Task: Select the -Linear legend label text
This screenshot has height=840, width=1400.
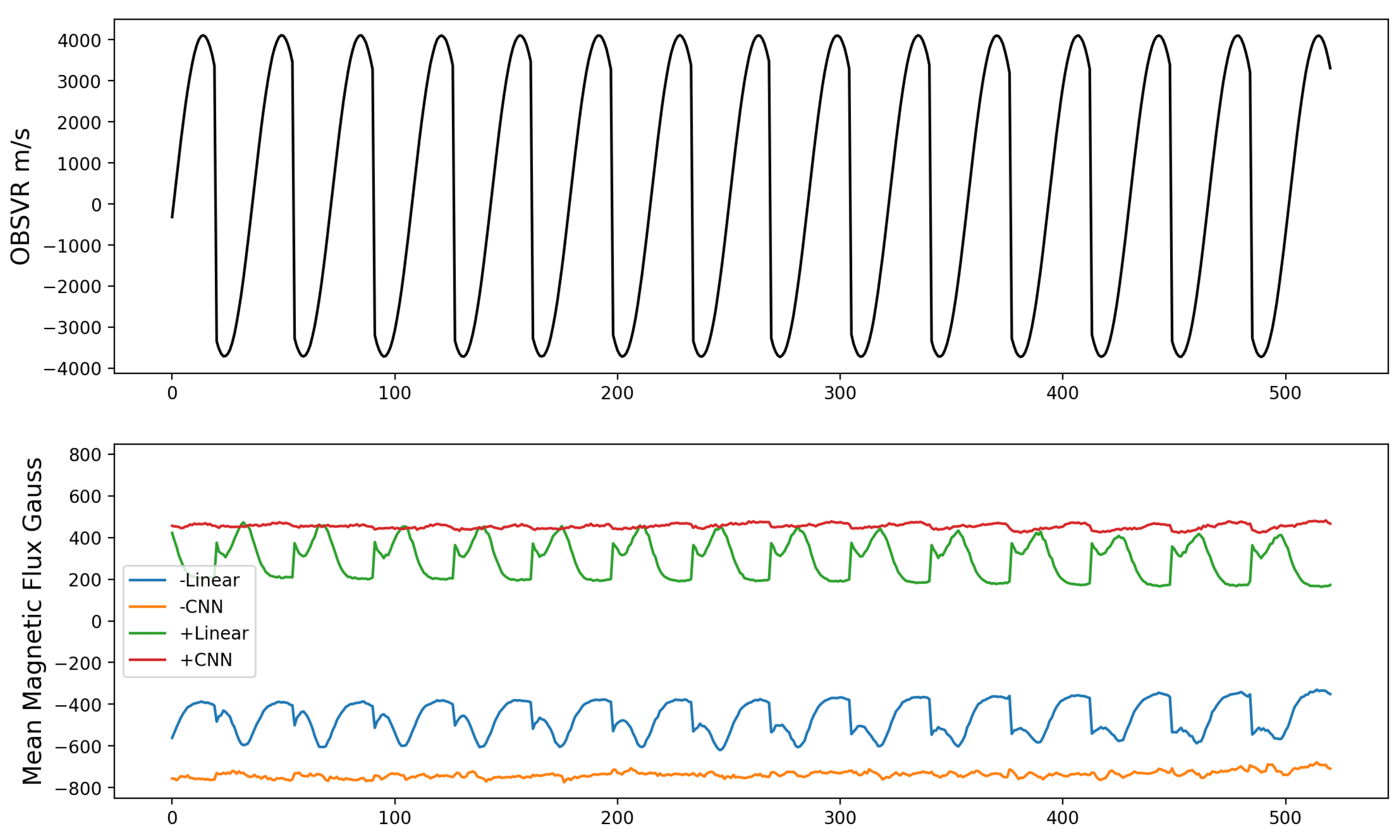Action: coord(209,580)
